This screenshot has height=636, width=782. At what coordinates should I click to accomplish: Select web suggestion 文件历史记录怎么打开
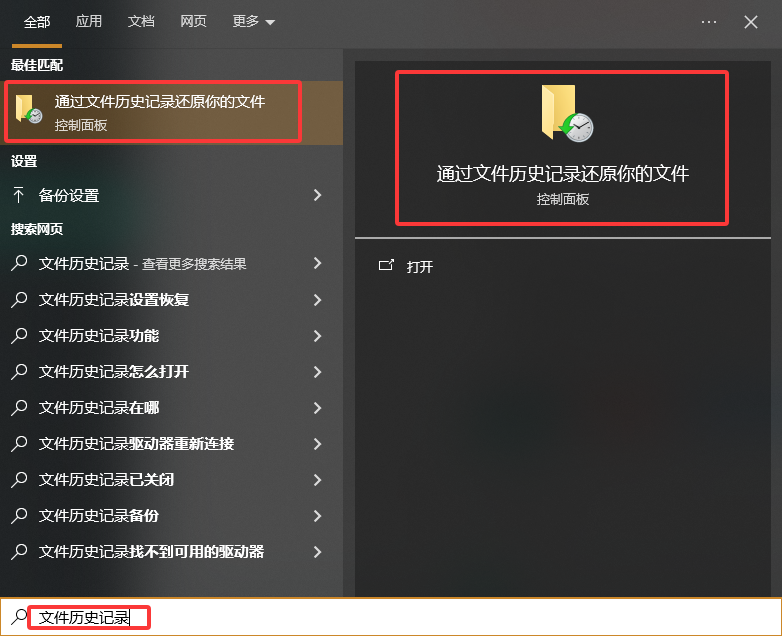(172, 372)
